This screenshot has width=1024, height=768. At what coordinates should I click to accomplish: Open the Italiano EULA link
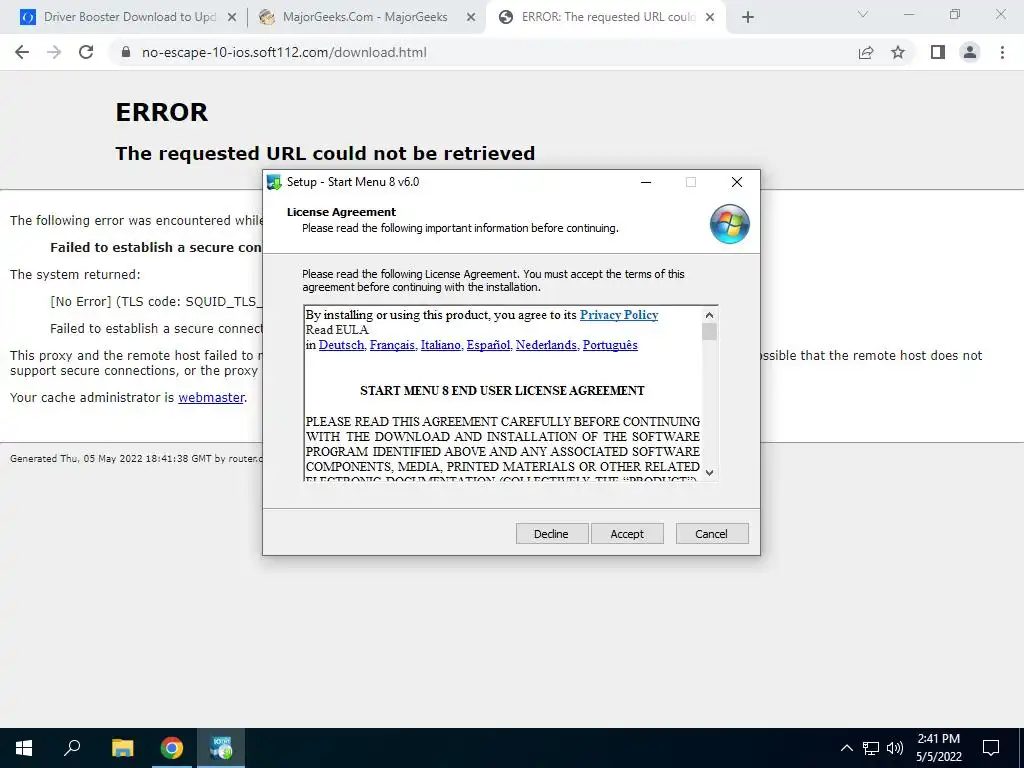point(441,345)
